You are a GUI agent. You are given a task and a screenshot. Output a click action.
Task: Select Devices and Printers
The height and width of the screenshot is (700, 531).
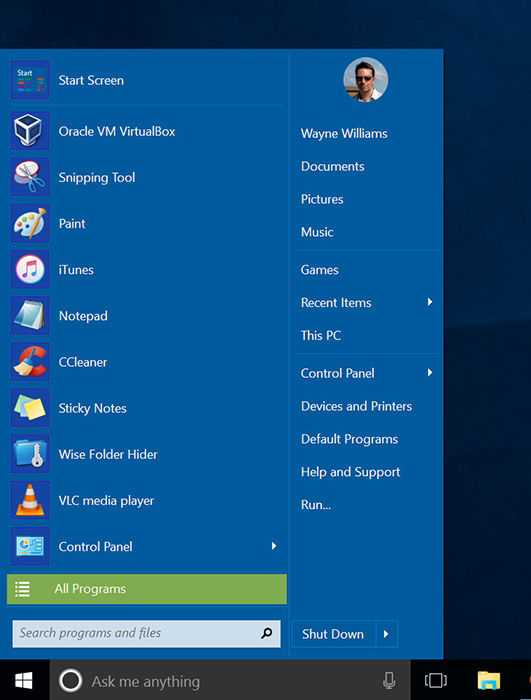[x=356, y=406]
